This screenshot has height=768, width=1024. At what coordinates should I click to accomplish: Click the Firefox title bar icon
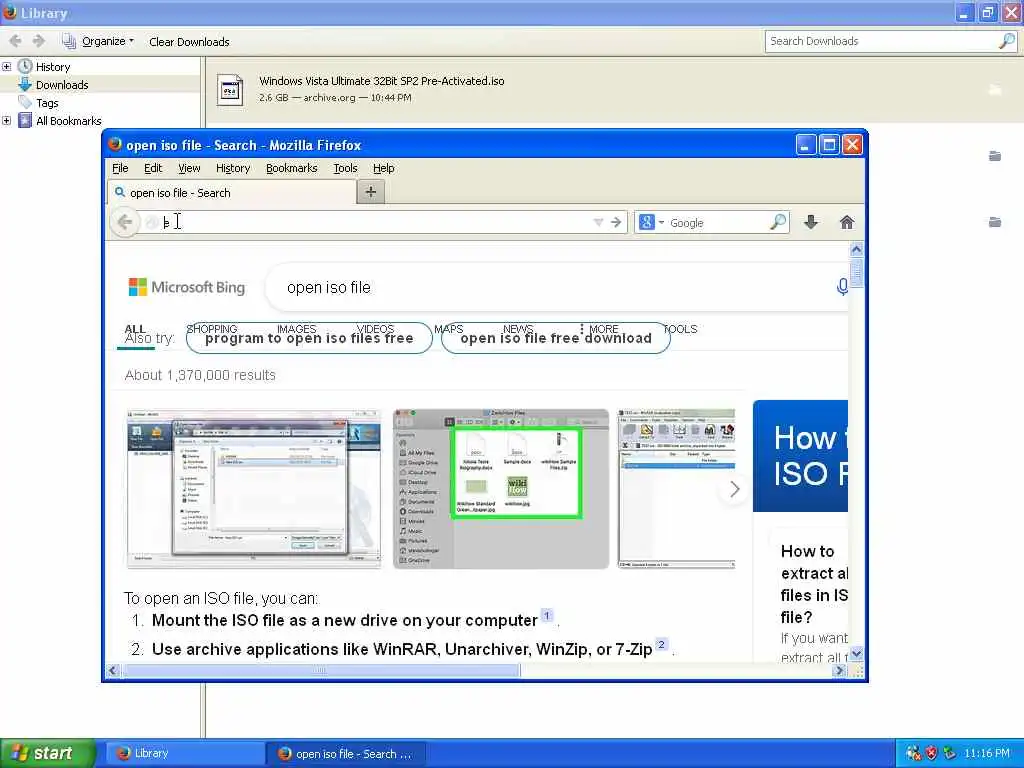pos(115,144)
